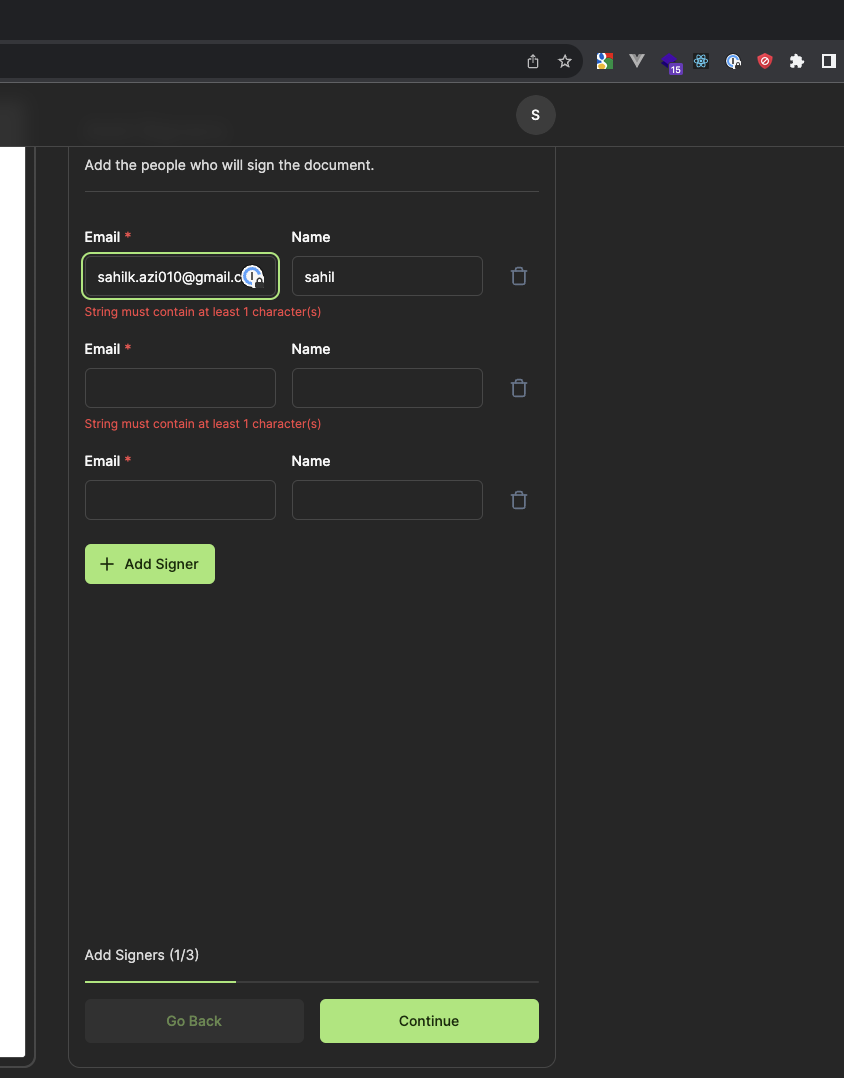This screenshot has width=844, height=1078.
Task: Open the browser side panel icon
Action: (828, 61)
